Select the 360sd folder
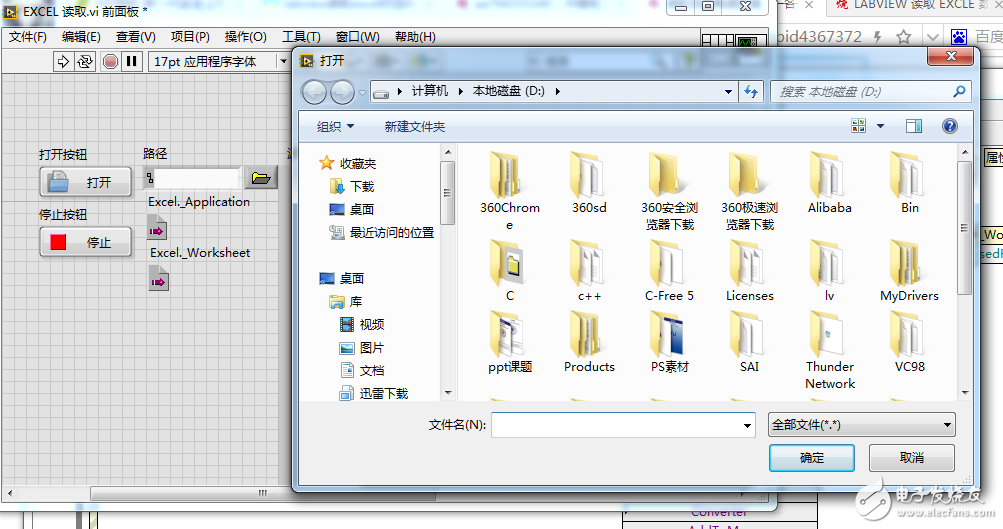Viewport: 1003px width, 529px height. (x=589, y=183)
